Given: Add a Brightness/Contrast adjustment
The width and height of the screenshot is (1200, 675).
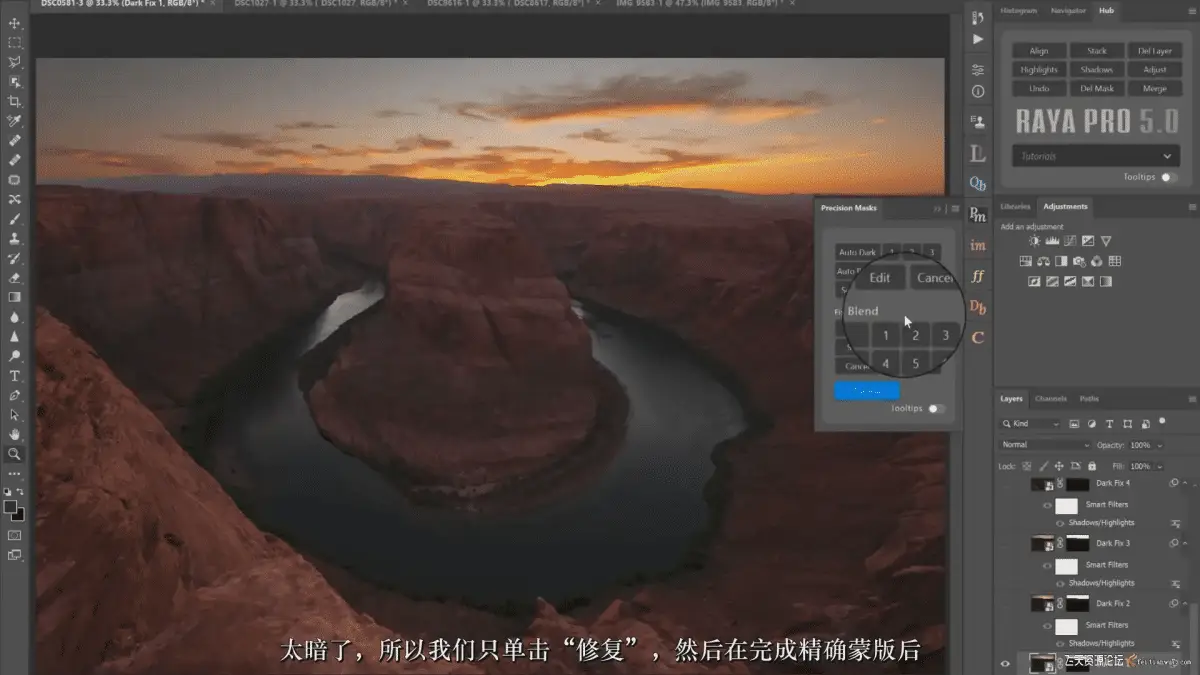Looking at the screenshot, I should click(x=1034, y=241).
